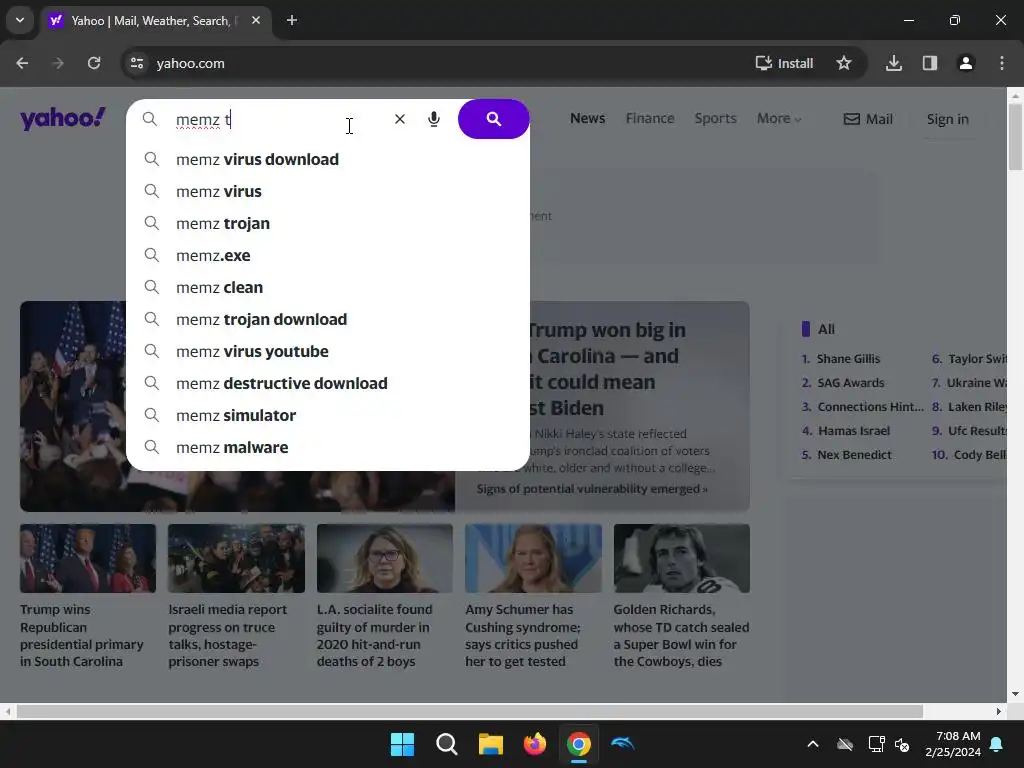This screenshot has width=1024, height=768.
Task: Open the notifications bell icon
Action: (997, 744)
